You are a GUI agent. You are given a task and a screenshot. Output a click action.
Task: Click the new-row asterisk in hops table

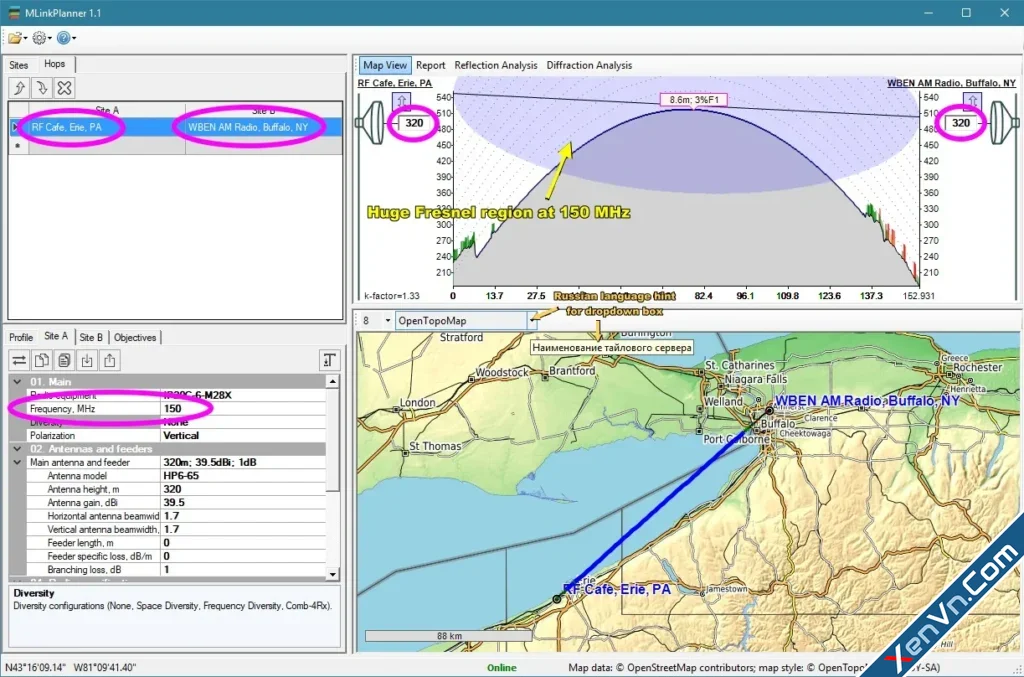coord(18,145)
